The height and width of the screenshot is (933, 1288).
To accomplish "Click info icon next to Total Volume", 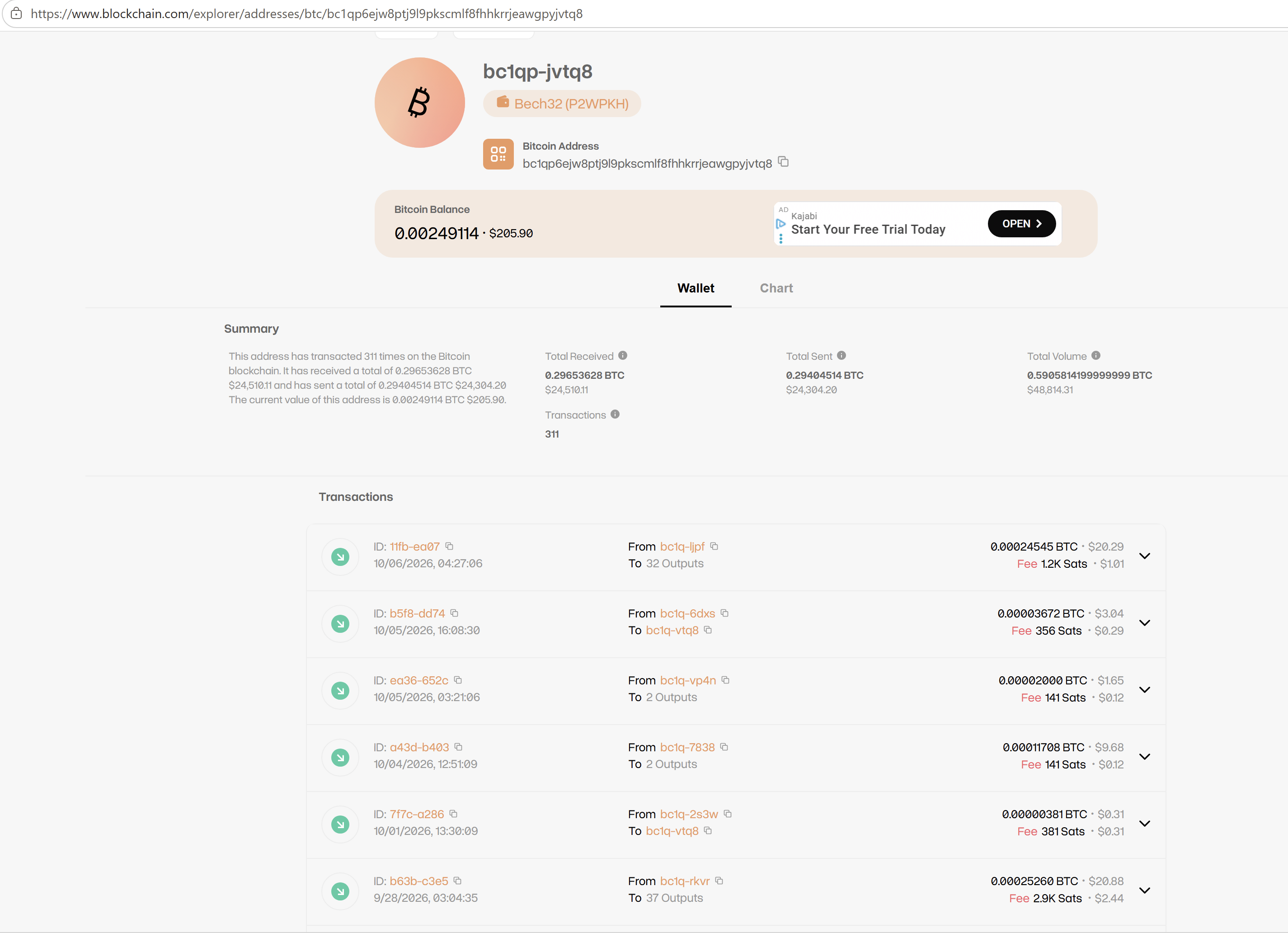I will (1096, 355).
